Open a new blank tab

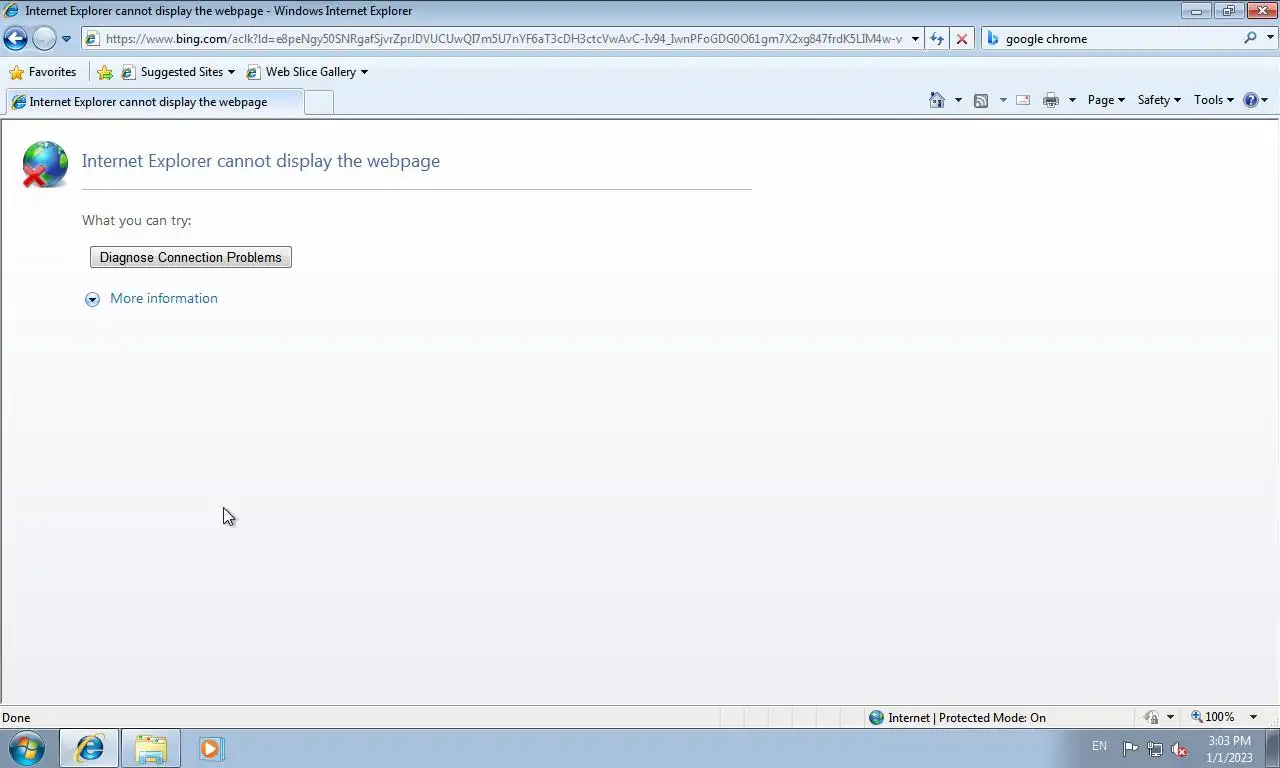click(x=319, y=102)
